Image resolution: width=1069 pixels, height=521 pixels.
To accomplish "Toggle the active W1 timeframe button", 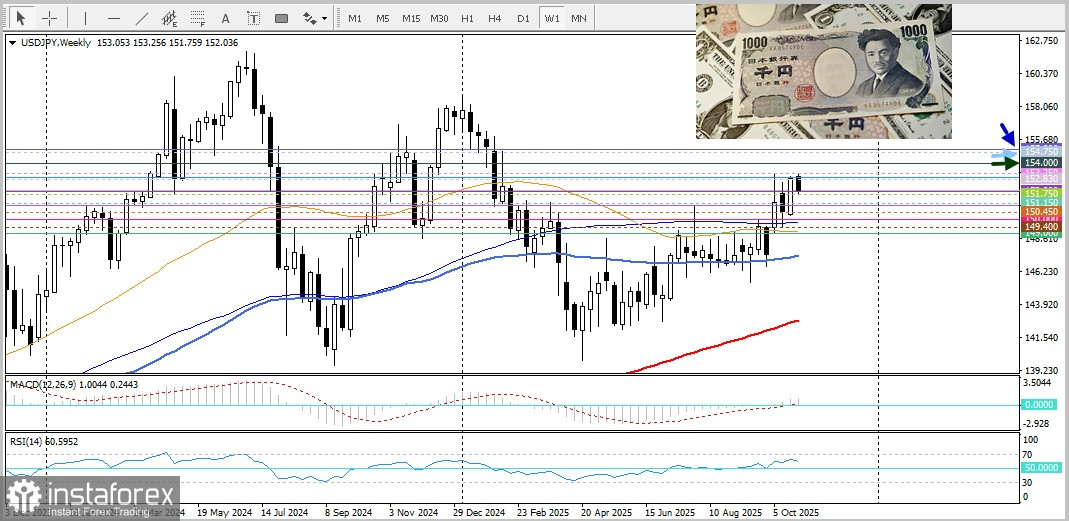I will [x=552, y=18].
